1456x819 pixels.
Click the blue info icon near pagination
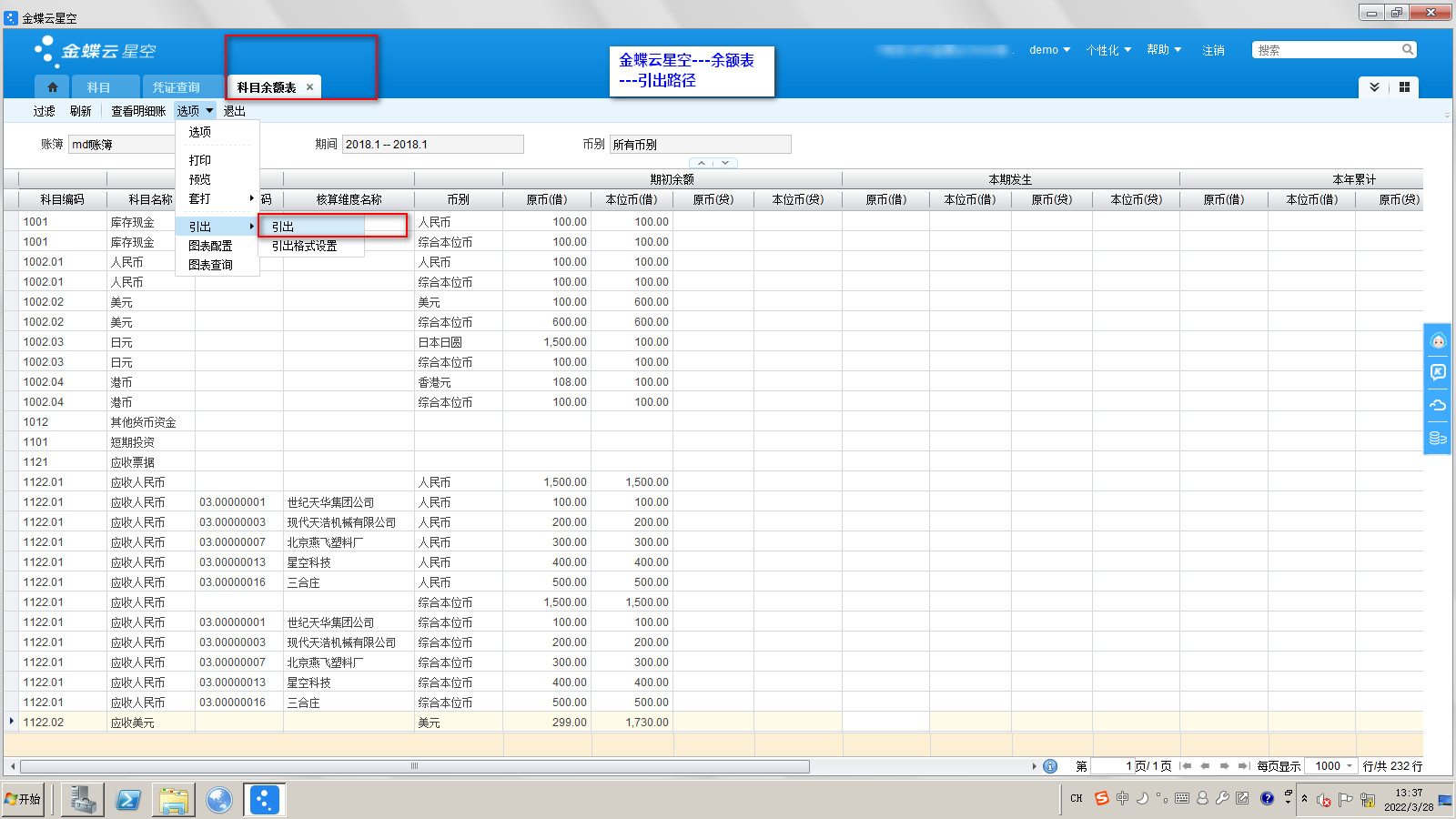coord(1050,766)
